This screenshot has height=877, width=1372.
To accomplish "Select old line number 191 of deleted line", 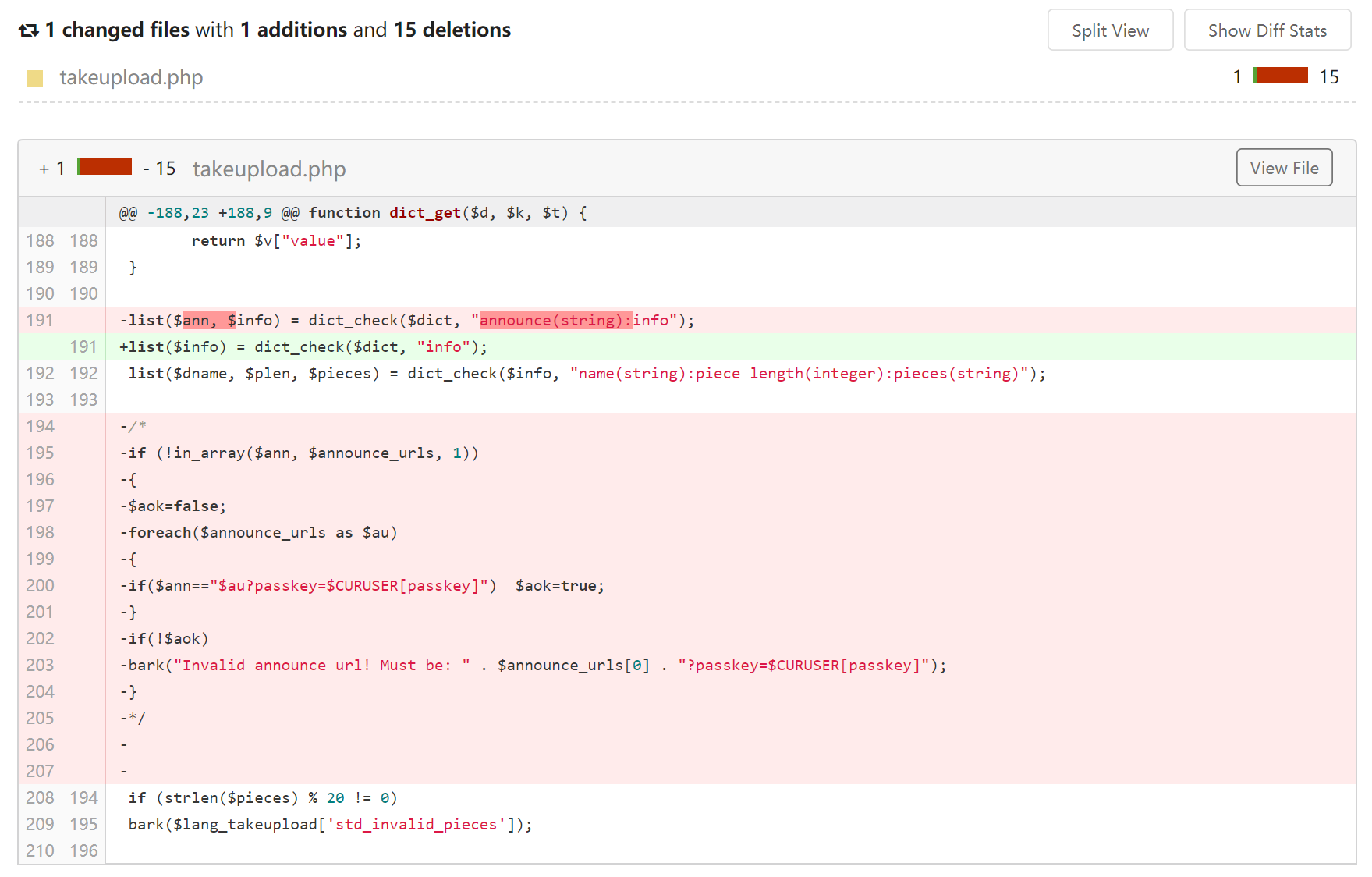I will click(x=40, y=320).
